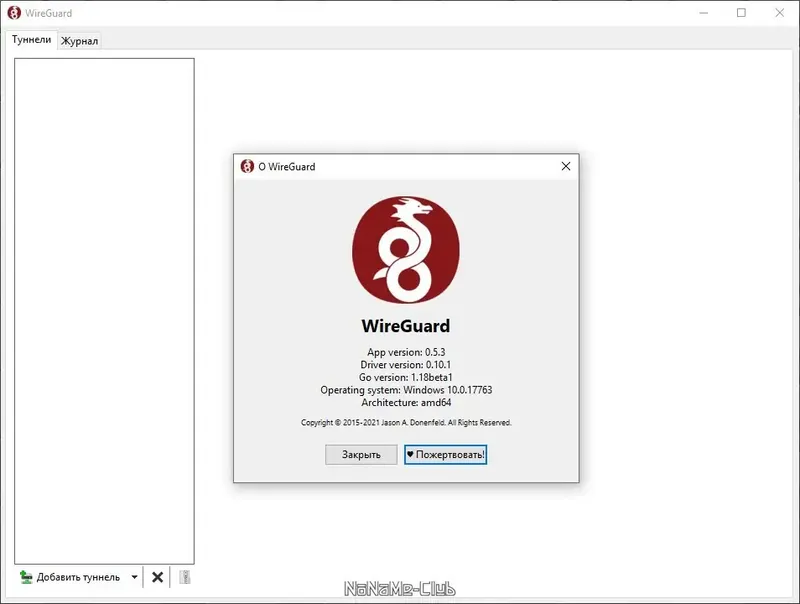This screenshot has width=800, height=604.
Task: Switch to the Туннели tab
Action: pyautogui.click(x=32, y=40)
